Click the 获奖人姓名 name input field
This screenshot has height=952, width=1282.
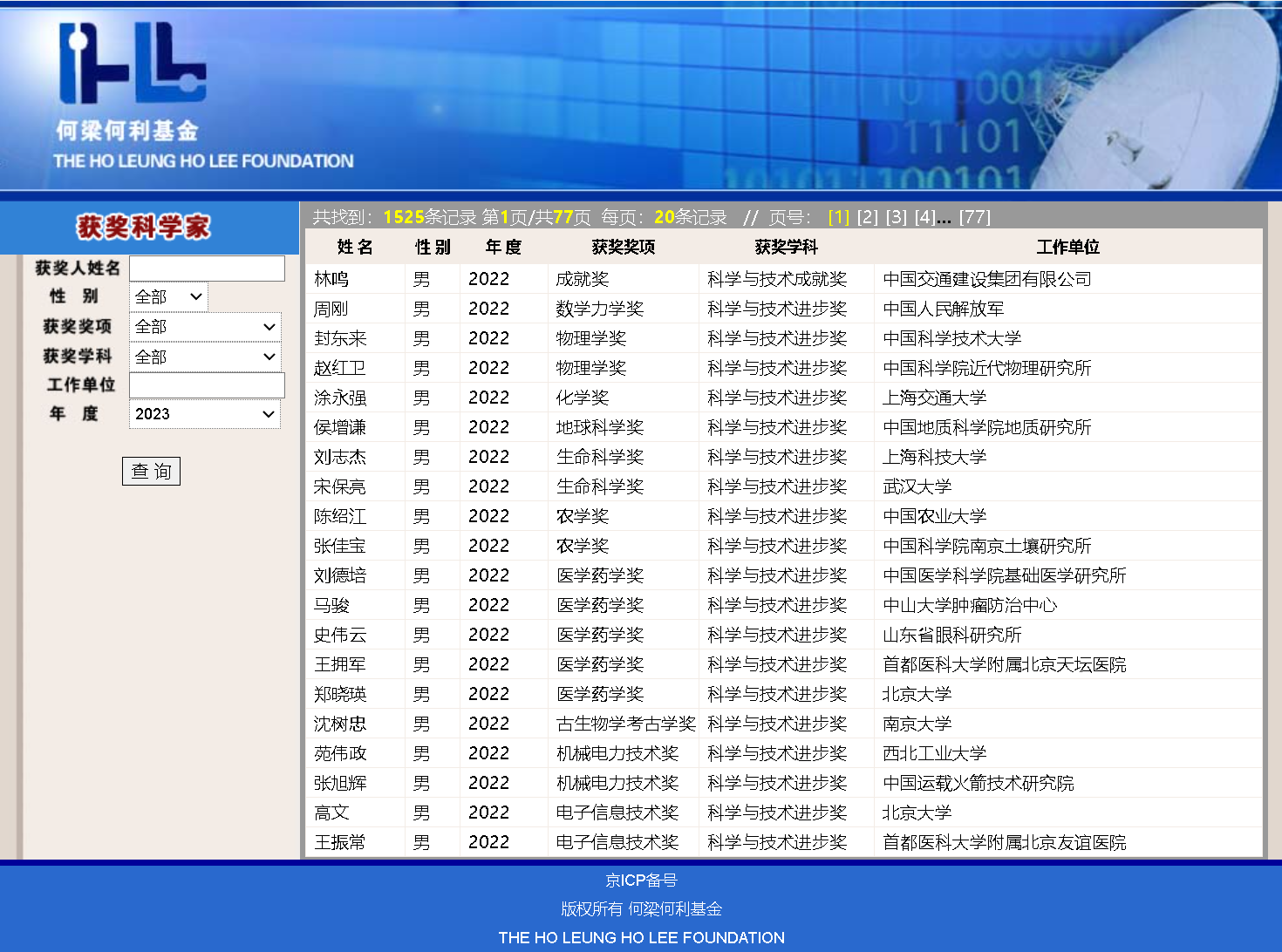click(207, 269)
